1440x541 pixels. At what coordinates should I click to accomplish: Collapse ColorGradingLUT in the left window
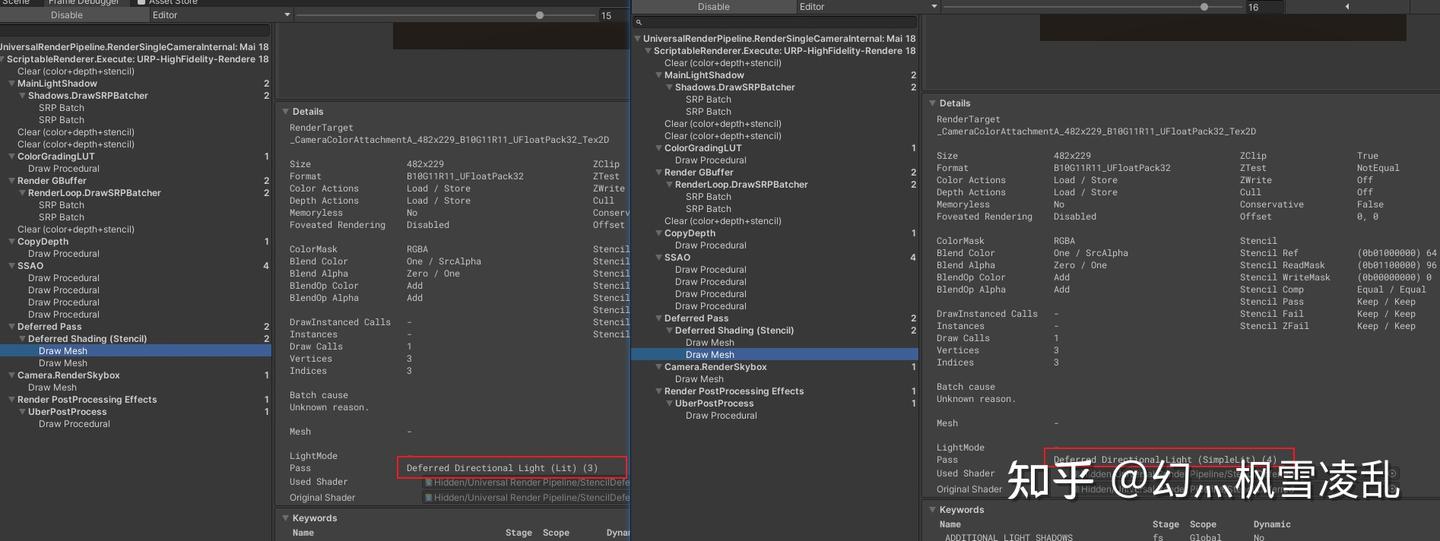12,157
